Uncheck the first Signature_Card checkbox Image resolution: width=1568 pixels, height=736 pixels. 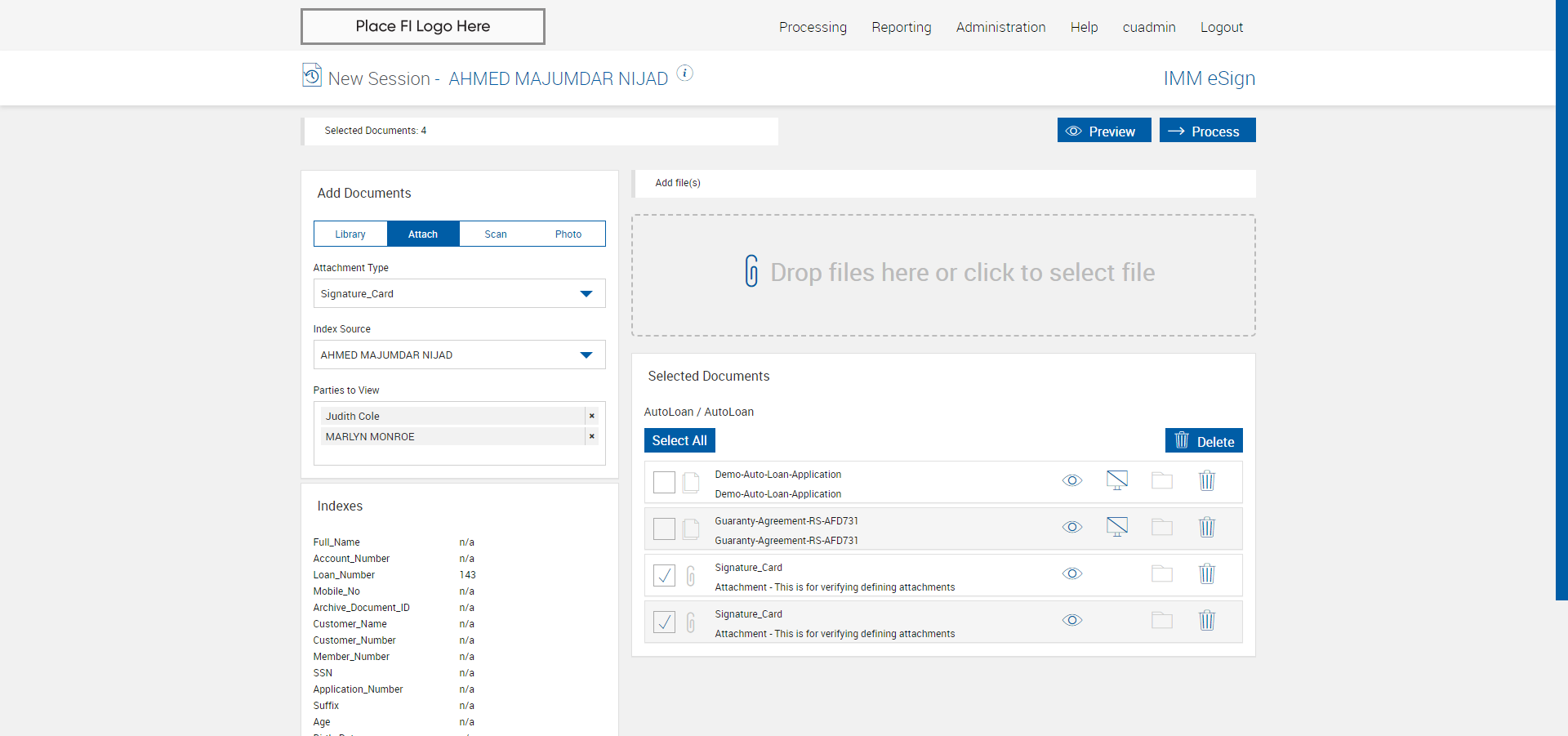coord(664,576)
